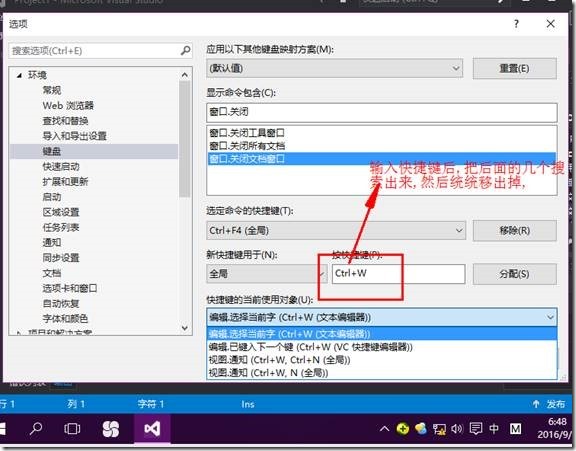576x451 pixels.
Task: Activate Visual Studio taskbar icon
Action: tap(152, 429)
